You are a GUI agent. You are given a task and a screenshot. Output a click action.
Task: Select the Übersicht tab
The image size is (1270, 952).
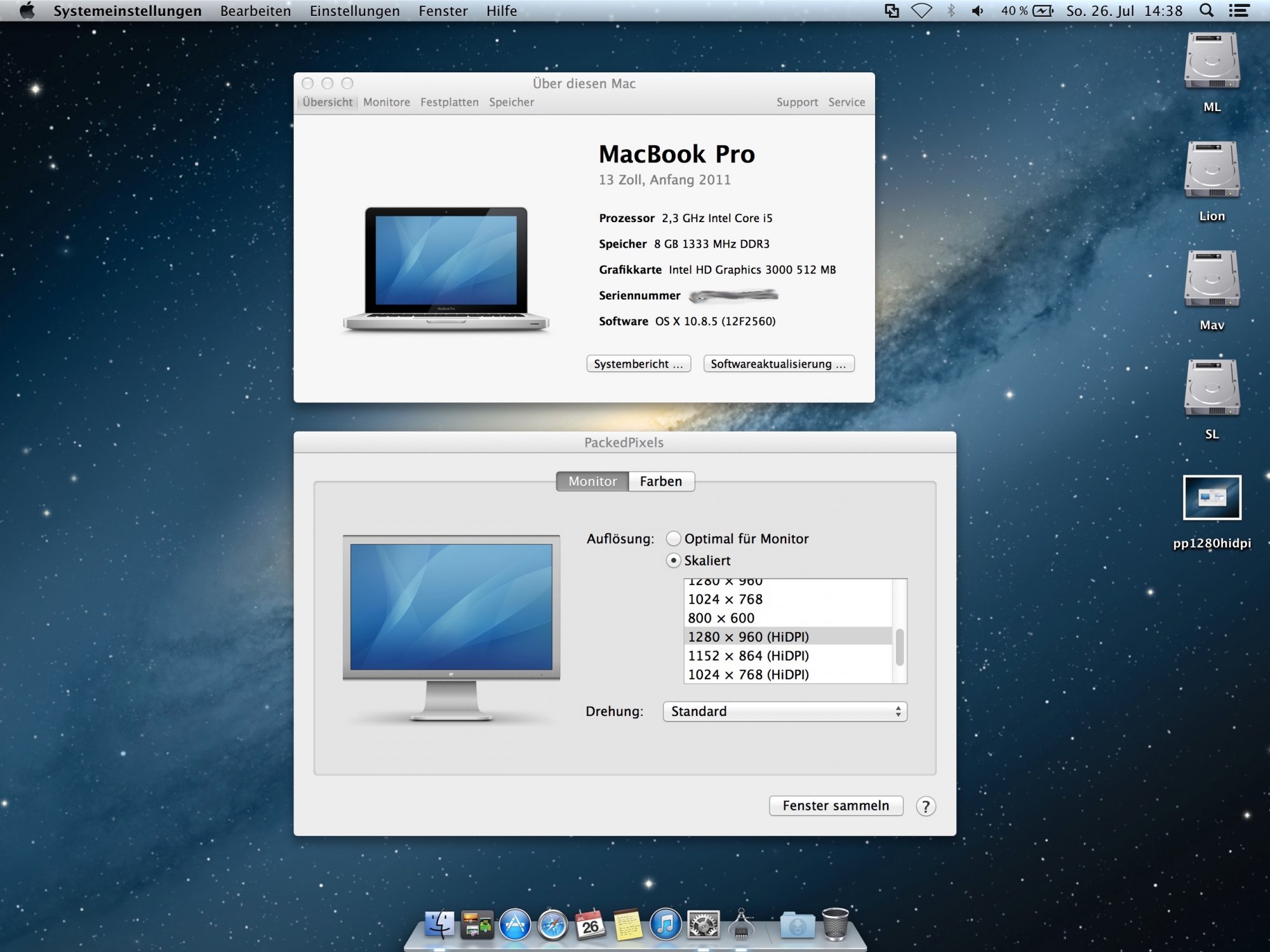[327, 102]
